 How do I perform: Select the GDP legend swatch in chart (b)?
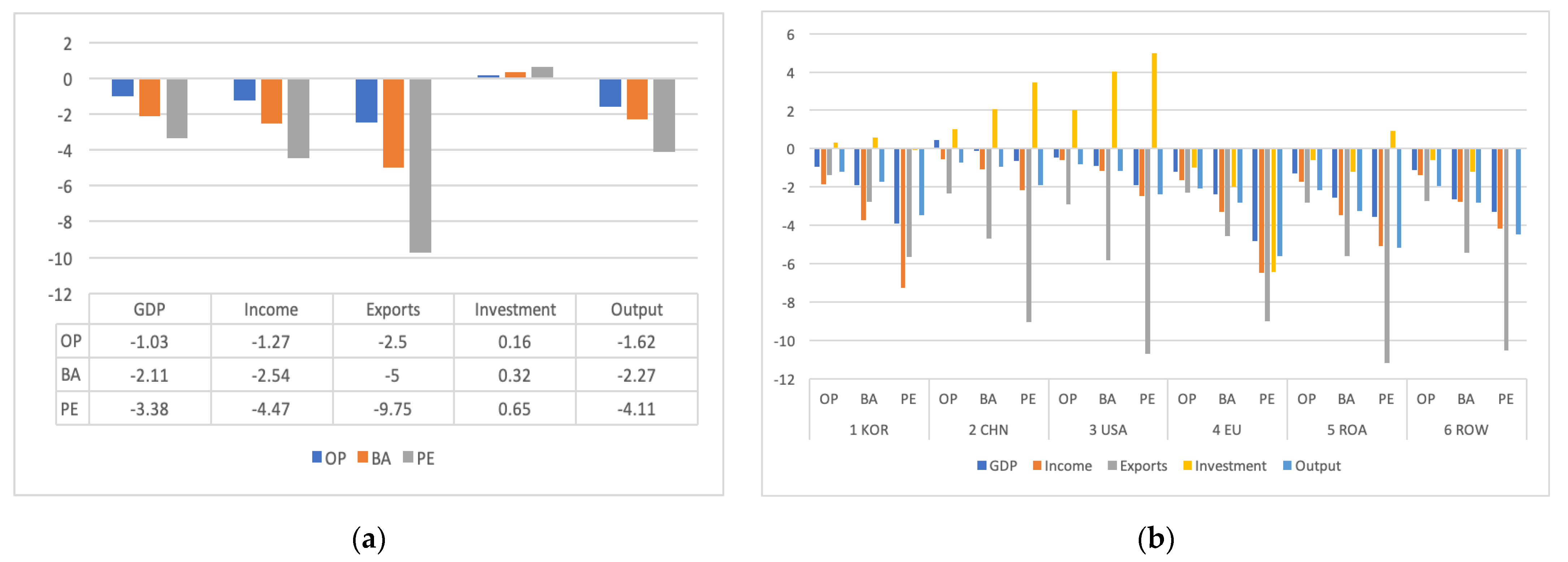(x=981, y=465)
